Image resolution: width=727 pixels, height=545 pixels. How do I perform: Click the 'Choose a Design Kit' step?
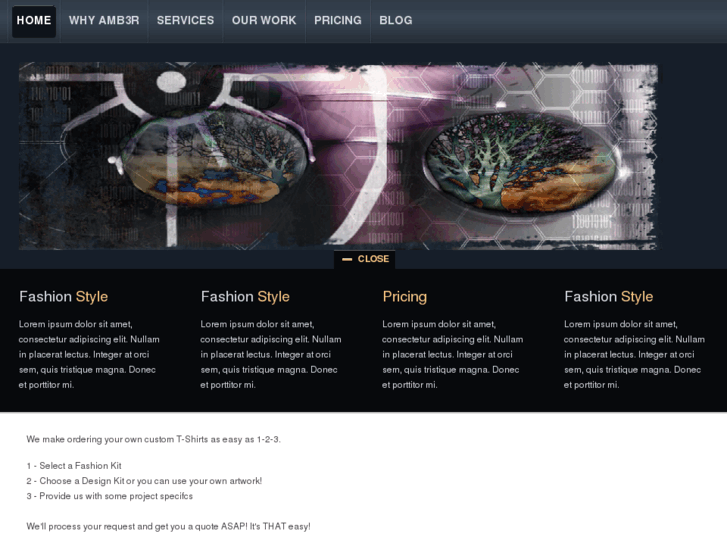[x=144, y=481]
